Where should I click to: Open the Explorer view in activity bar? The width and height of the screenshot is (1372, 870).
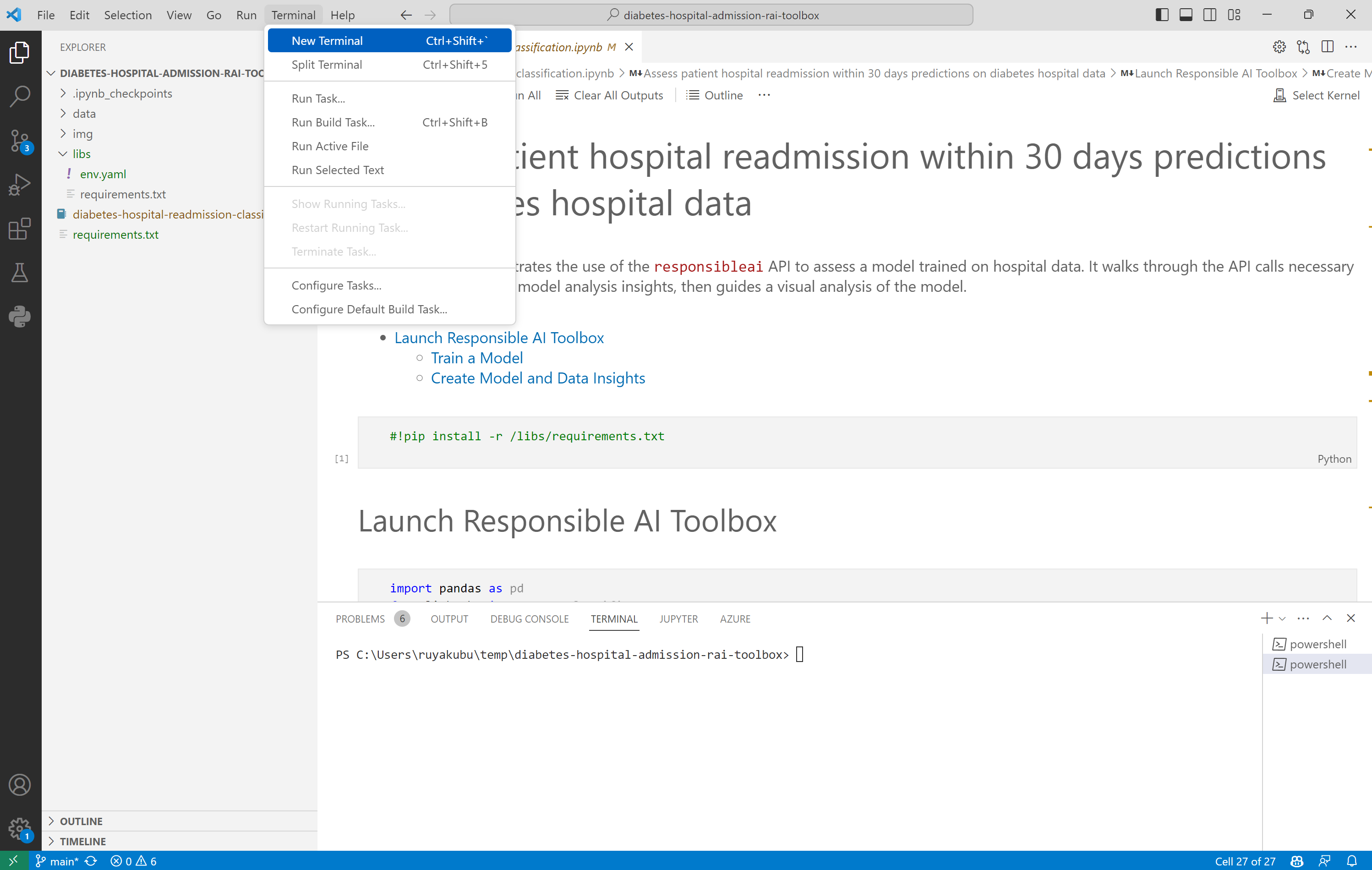tap(20, 52)
